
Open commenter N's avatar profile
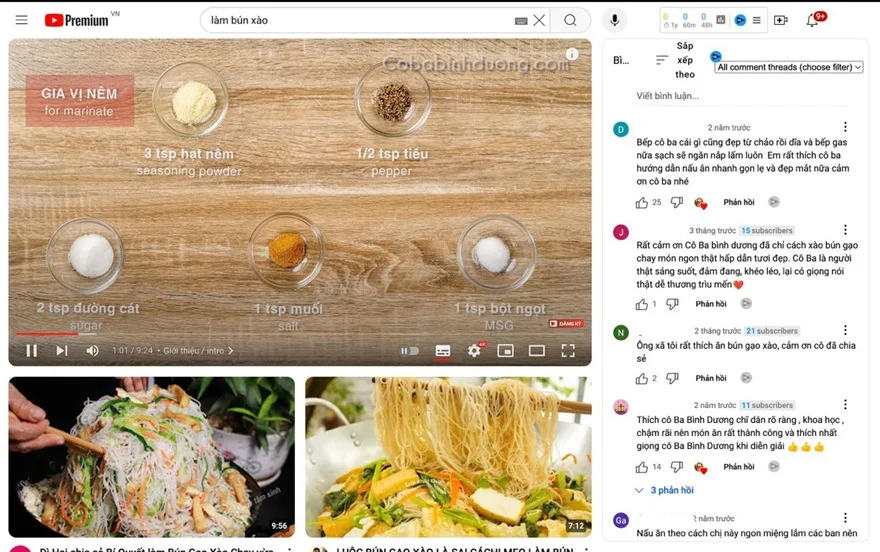[x=621, y=333]
